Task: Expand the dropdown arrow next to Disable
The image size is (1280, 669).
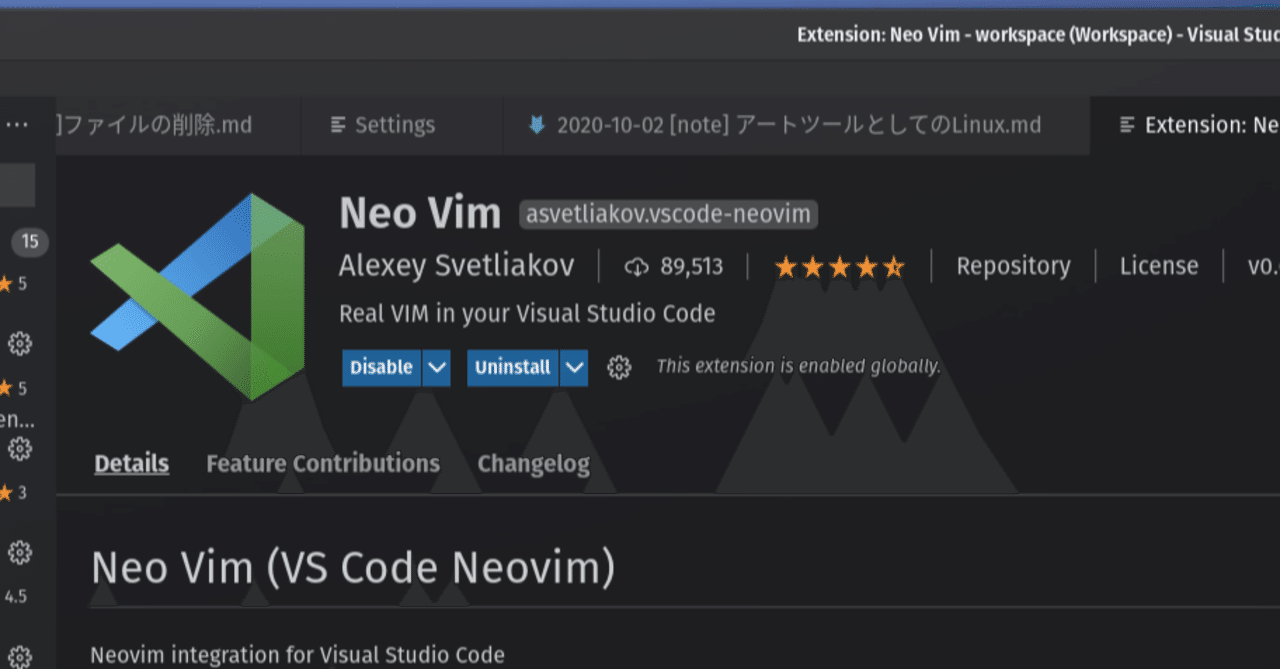Action: click(436, 367)
